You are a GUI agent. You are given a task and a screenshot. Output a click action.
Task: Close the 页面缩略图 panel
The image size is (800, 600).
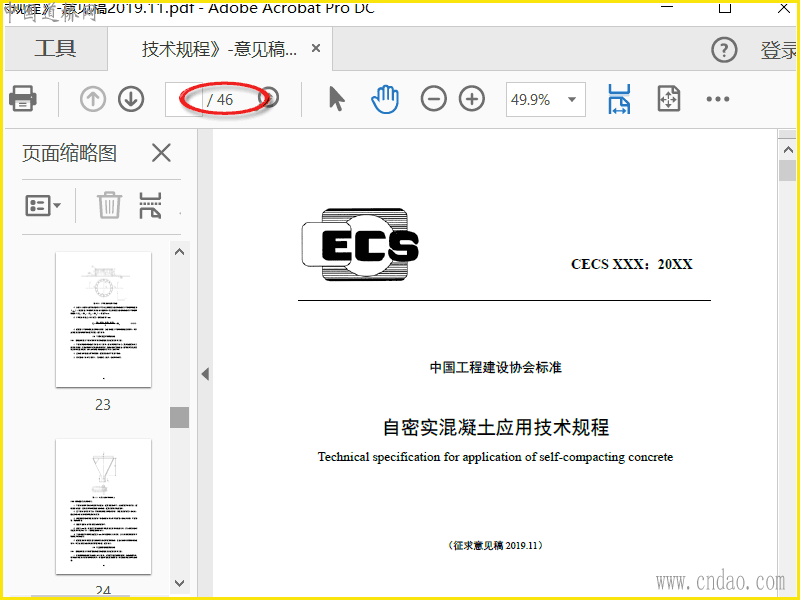click(161, 153)
